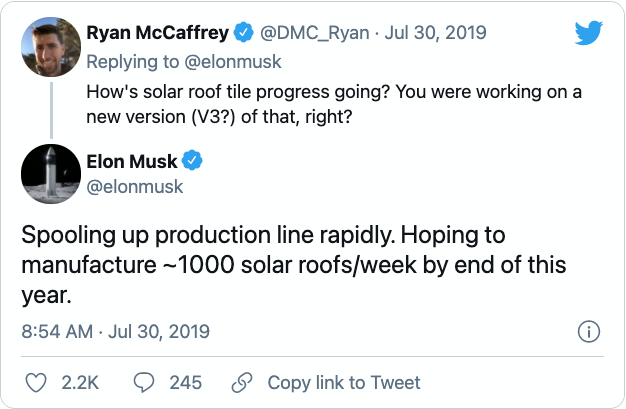This screenshot has height=409, width=626.
Task: Click Copy link to Tweet
Action: 343,382
